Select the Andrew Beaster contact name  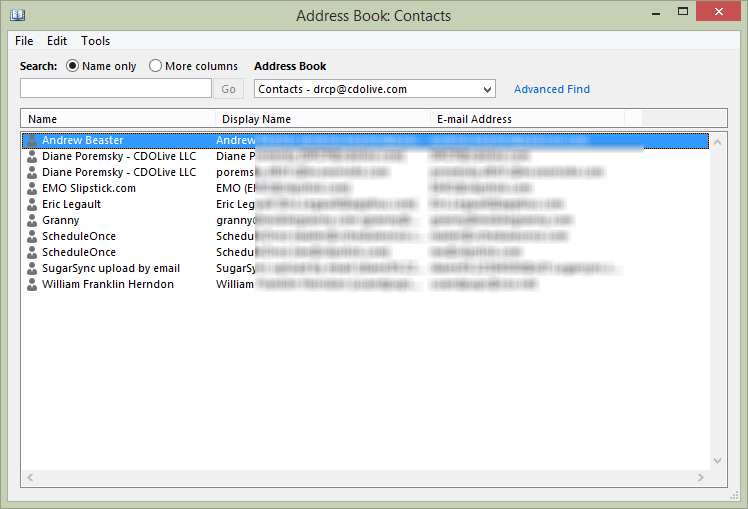(83, 140)
